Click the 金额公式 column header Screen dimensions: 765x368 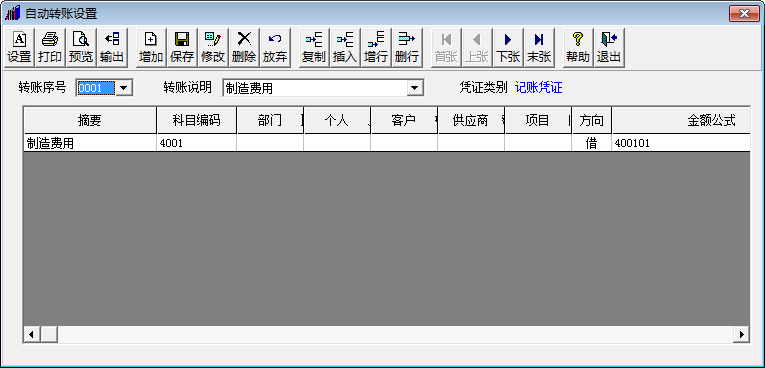pyautogui.click(x=681, y=121)
